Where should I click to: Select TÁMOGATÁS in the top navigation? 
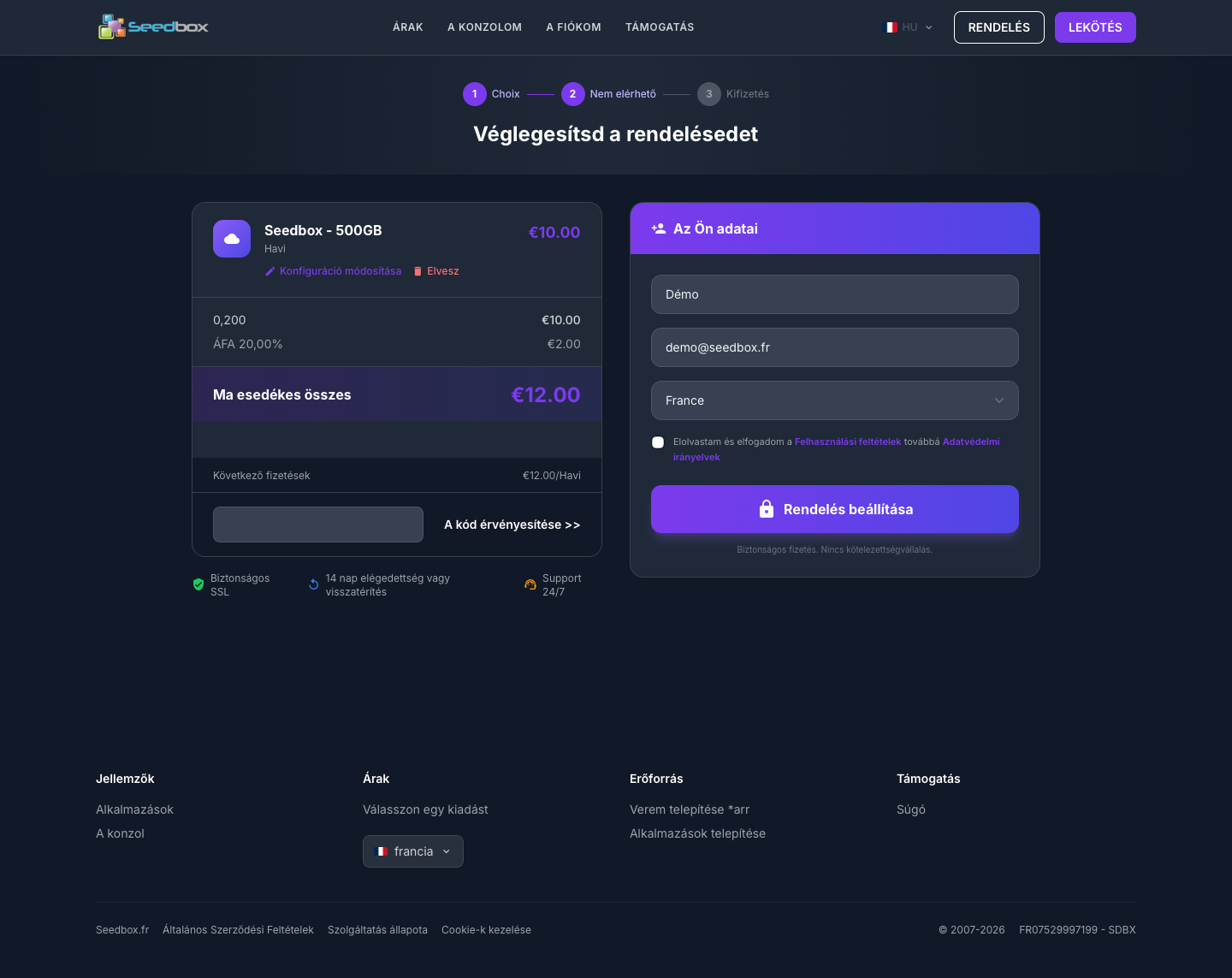pyautogui.click(x=660, y=27)
